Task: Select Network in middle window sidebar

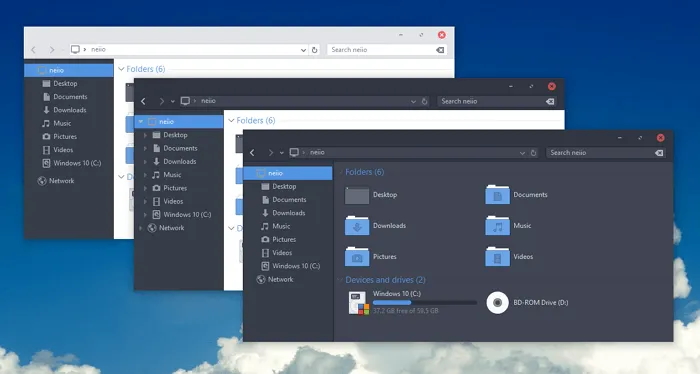Action: (166, 228)
